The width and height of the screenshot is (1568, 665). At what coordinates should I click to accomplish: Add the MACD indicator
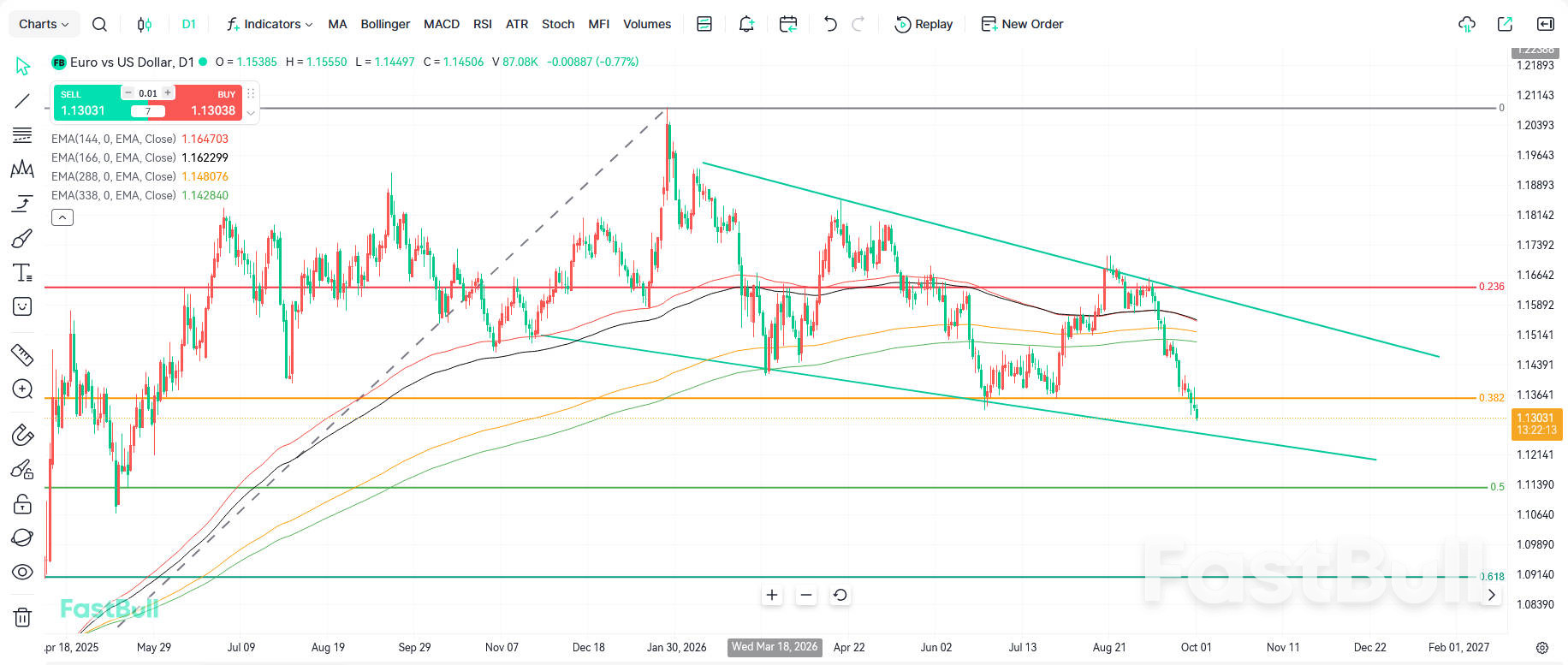(x=442, y=24)
